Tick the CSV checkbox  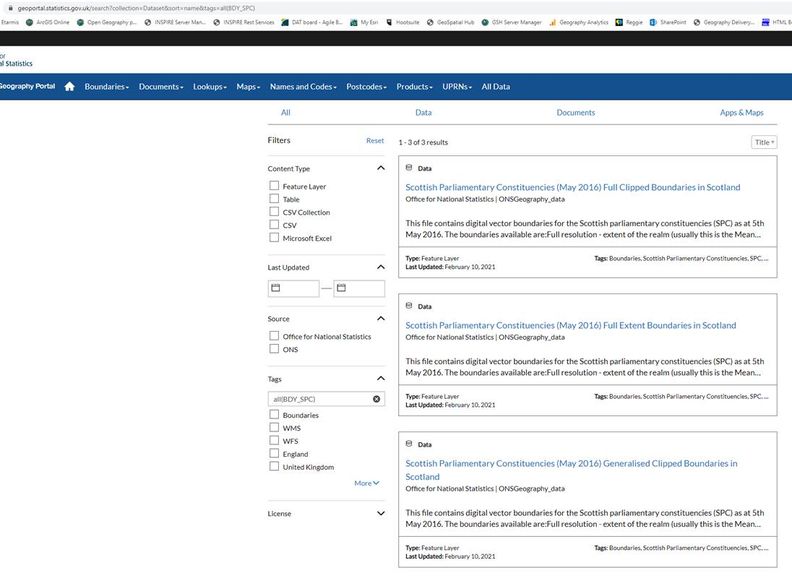tap(274, 224)
